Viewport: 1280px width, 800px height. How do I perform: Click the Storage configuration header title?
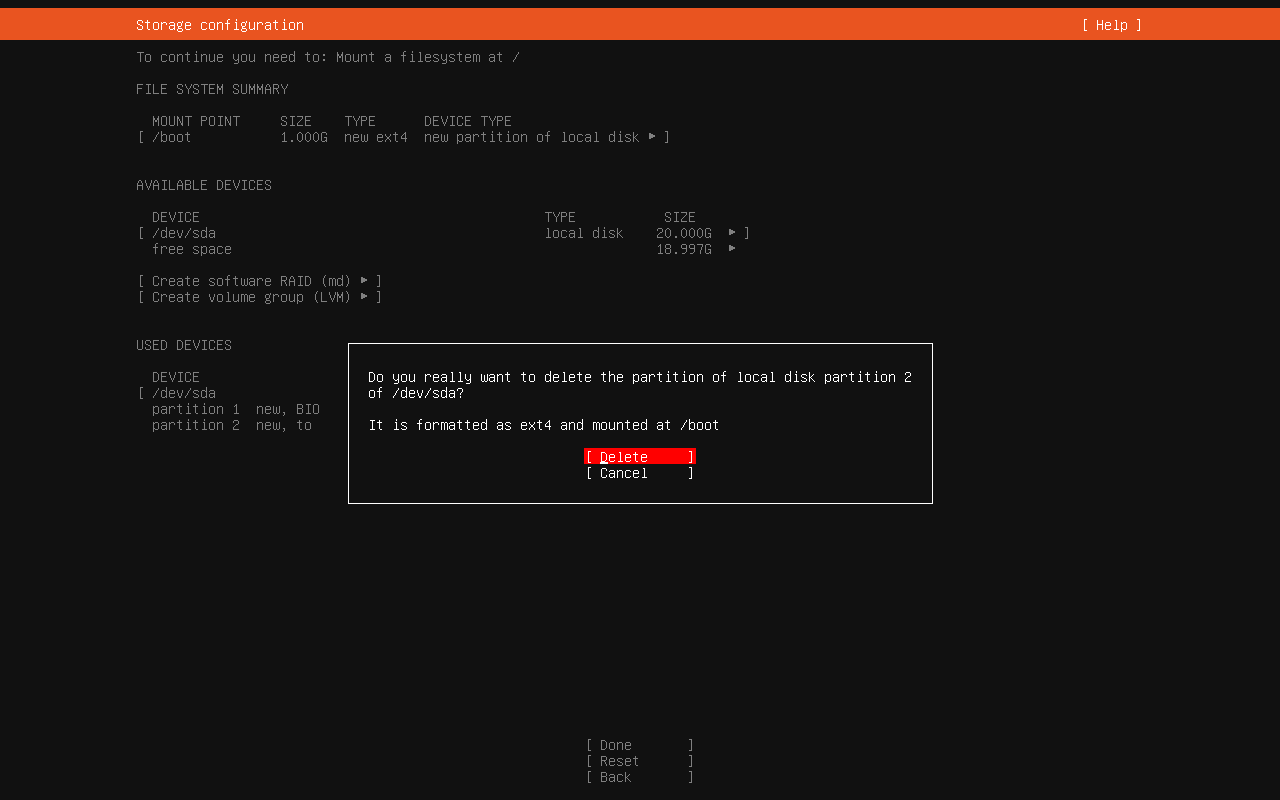(220, 25)
